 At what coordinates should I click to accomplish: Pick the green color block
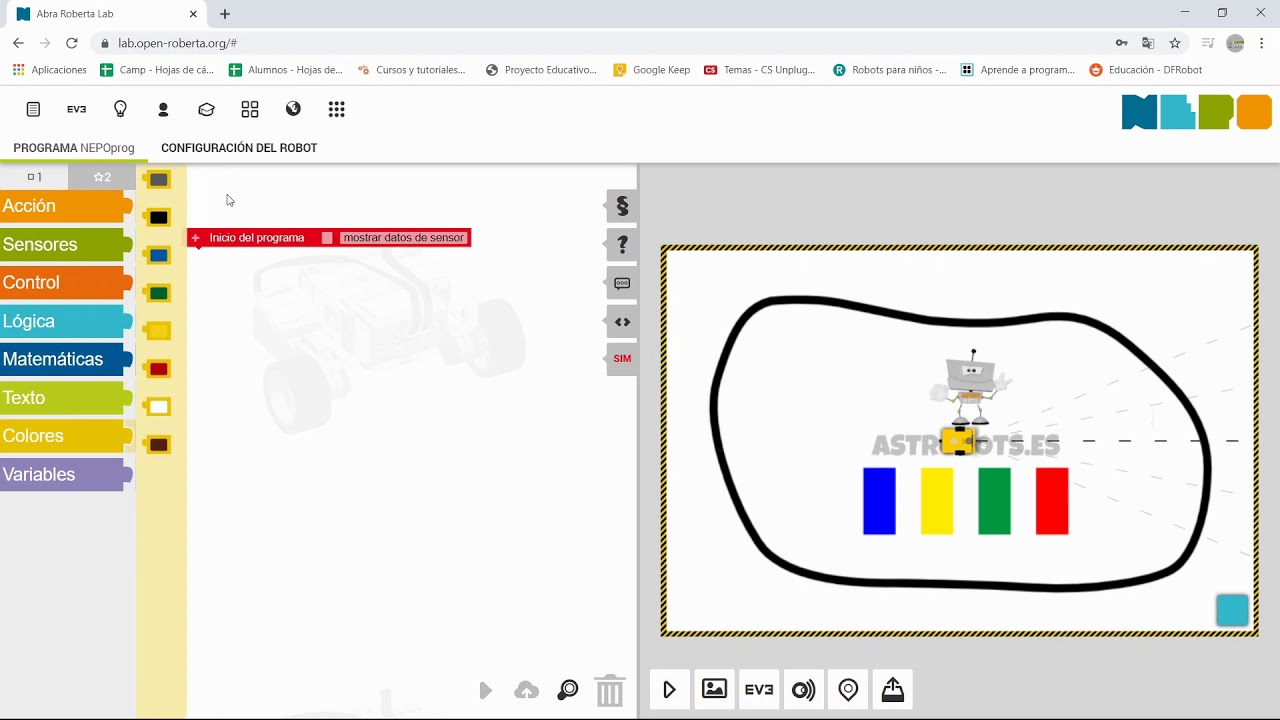coord(157,293)
